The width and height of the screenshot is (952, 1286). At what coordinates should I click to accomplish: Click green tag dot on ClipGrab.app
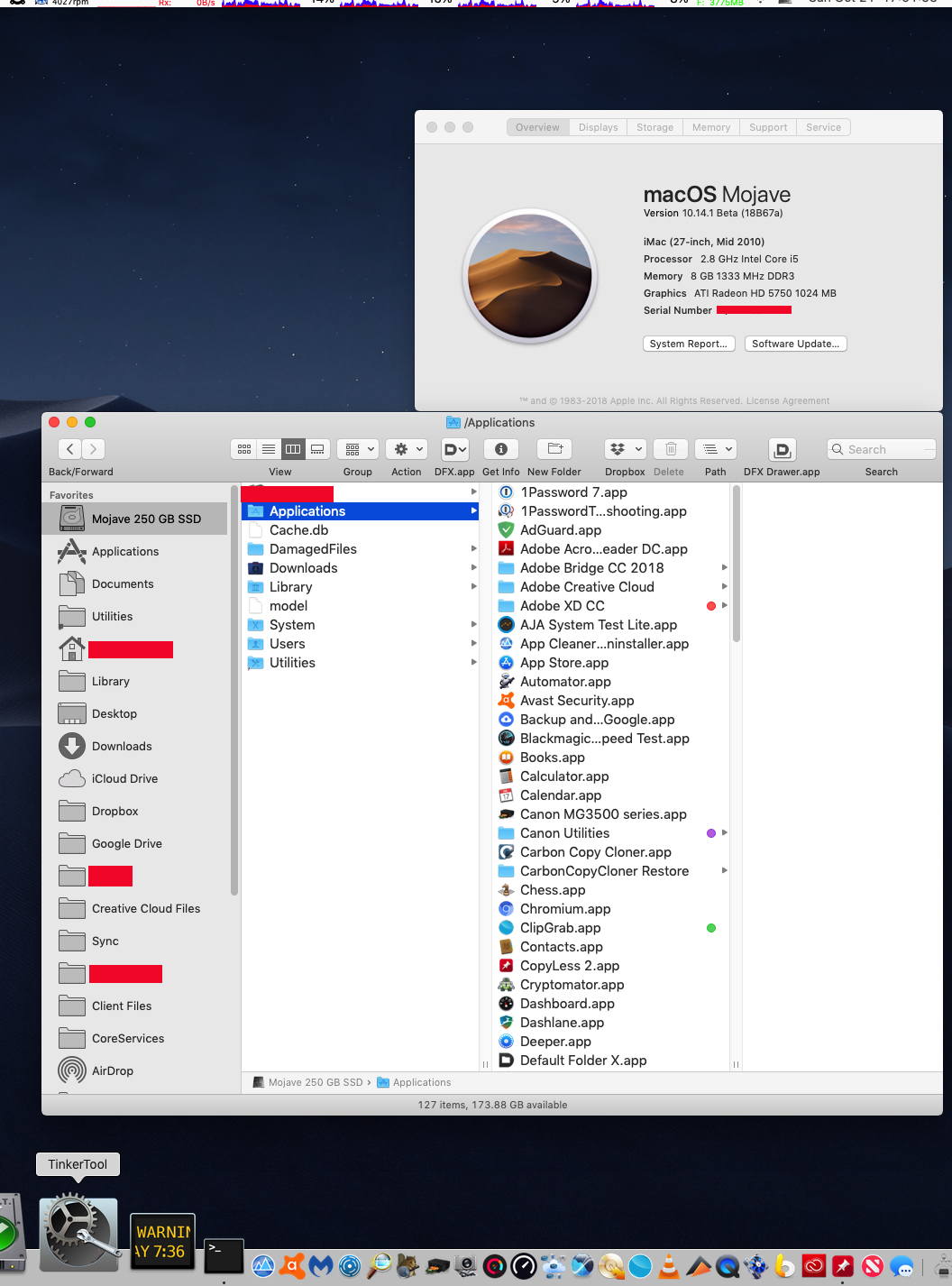coord(711,928)
